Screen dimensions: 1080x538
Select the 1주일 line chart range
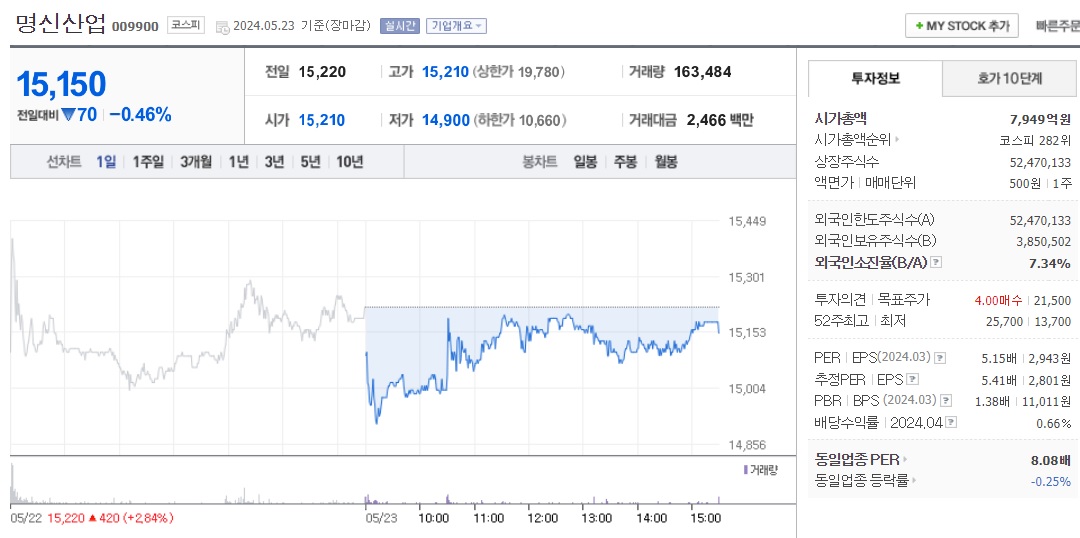pos(148,163)
